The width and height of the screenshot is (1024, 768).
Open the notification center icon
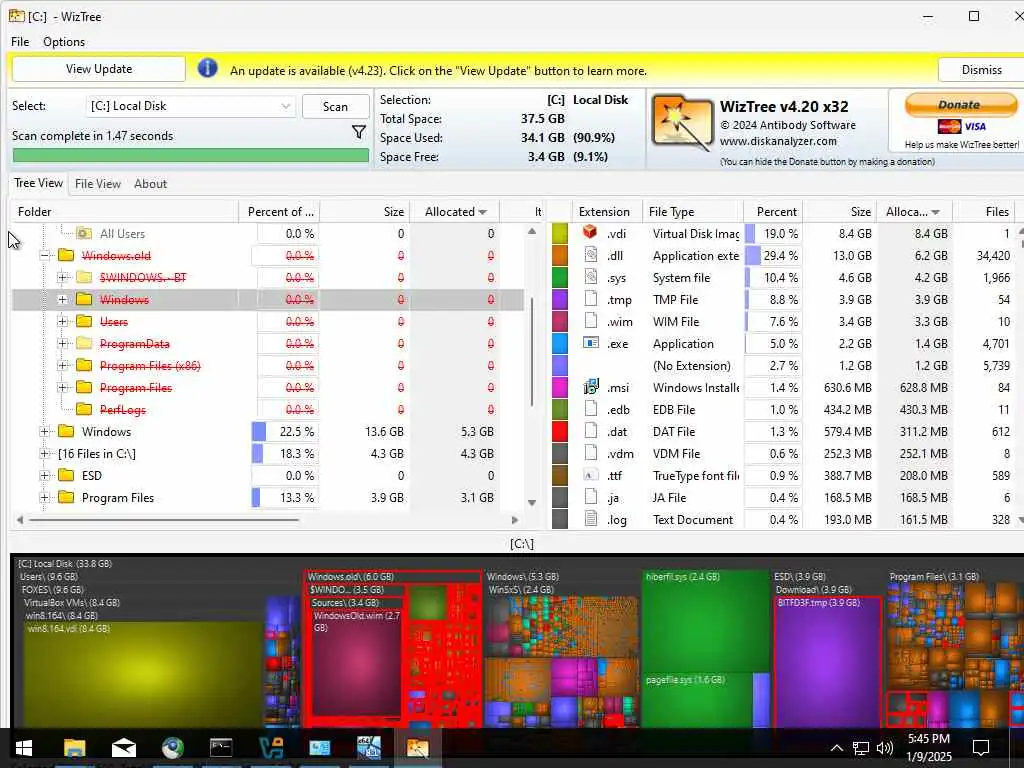pos(981,748)
